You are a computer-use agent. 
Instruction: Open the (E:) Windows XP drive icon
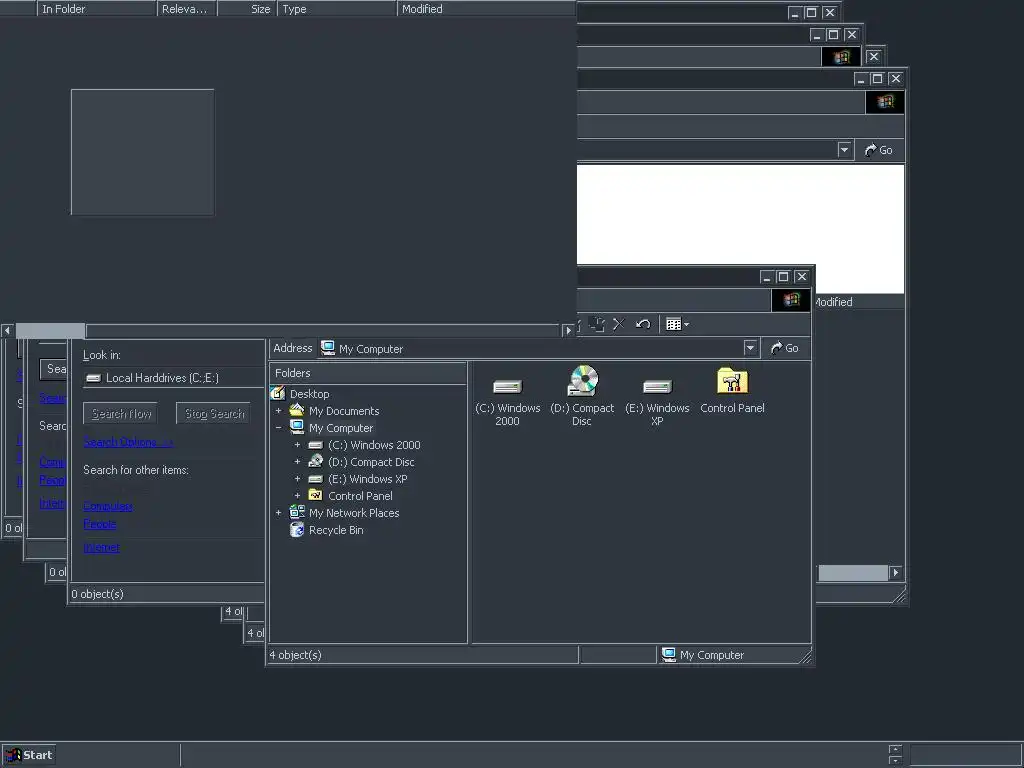pyautogui.click(x=657, y=396)
